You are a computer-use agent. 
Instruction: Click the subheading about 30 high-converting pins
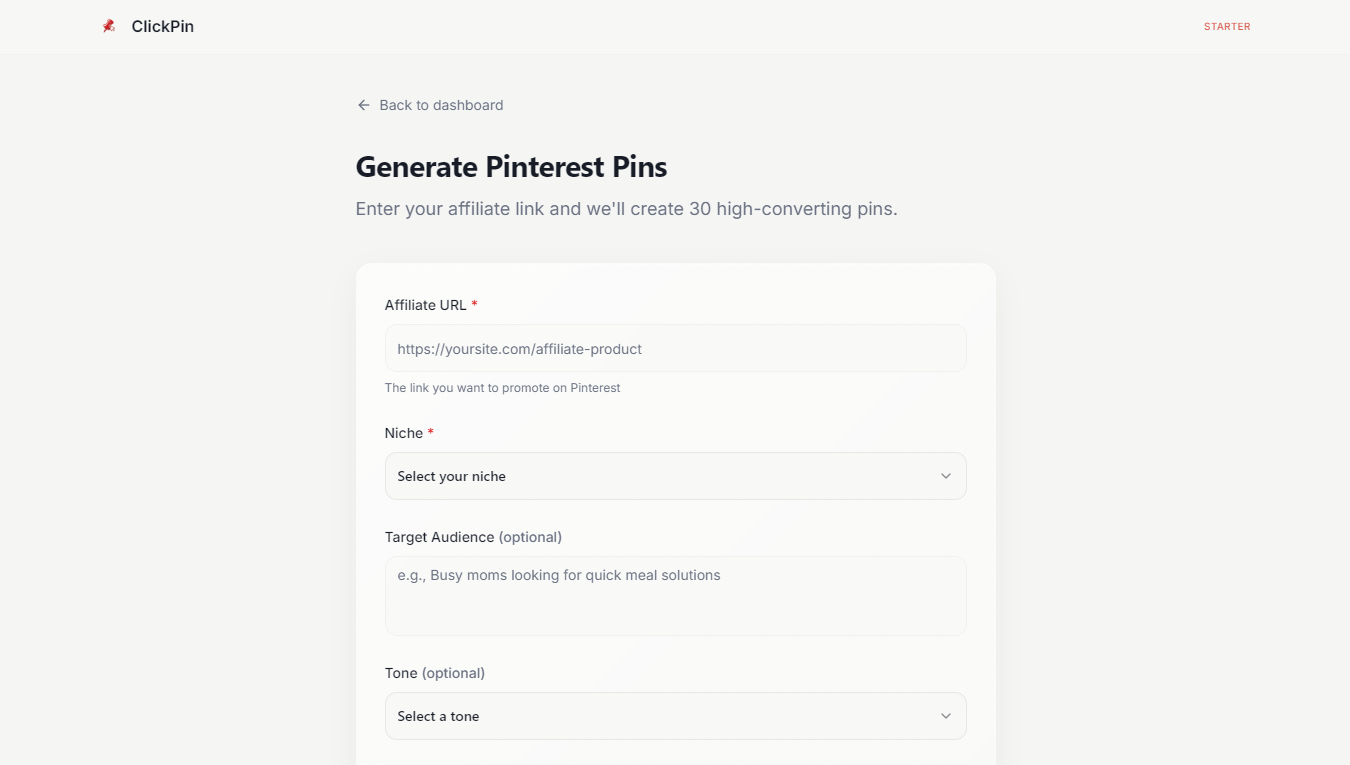(x=626, y=209)
